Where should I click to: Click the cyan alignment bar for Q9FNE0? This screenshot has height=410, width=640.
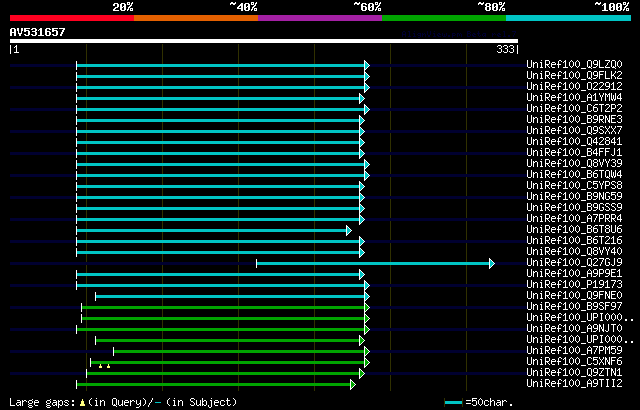[233, 297]
